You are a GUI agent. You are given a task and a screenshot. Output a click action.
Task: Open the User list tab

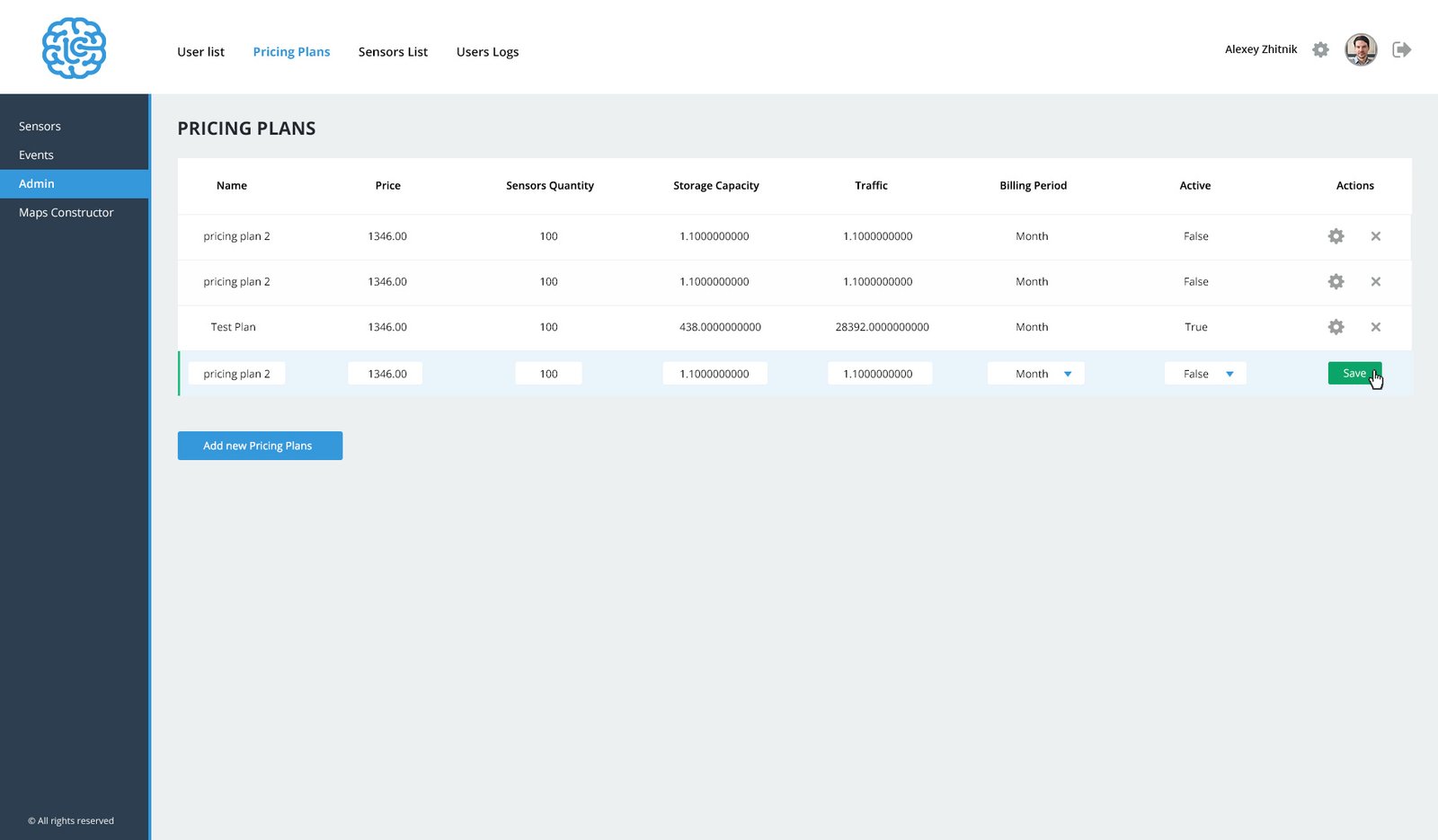click(x=200, y=52)
